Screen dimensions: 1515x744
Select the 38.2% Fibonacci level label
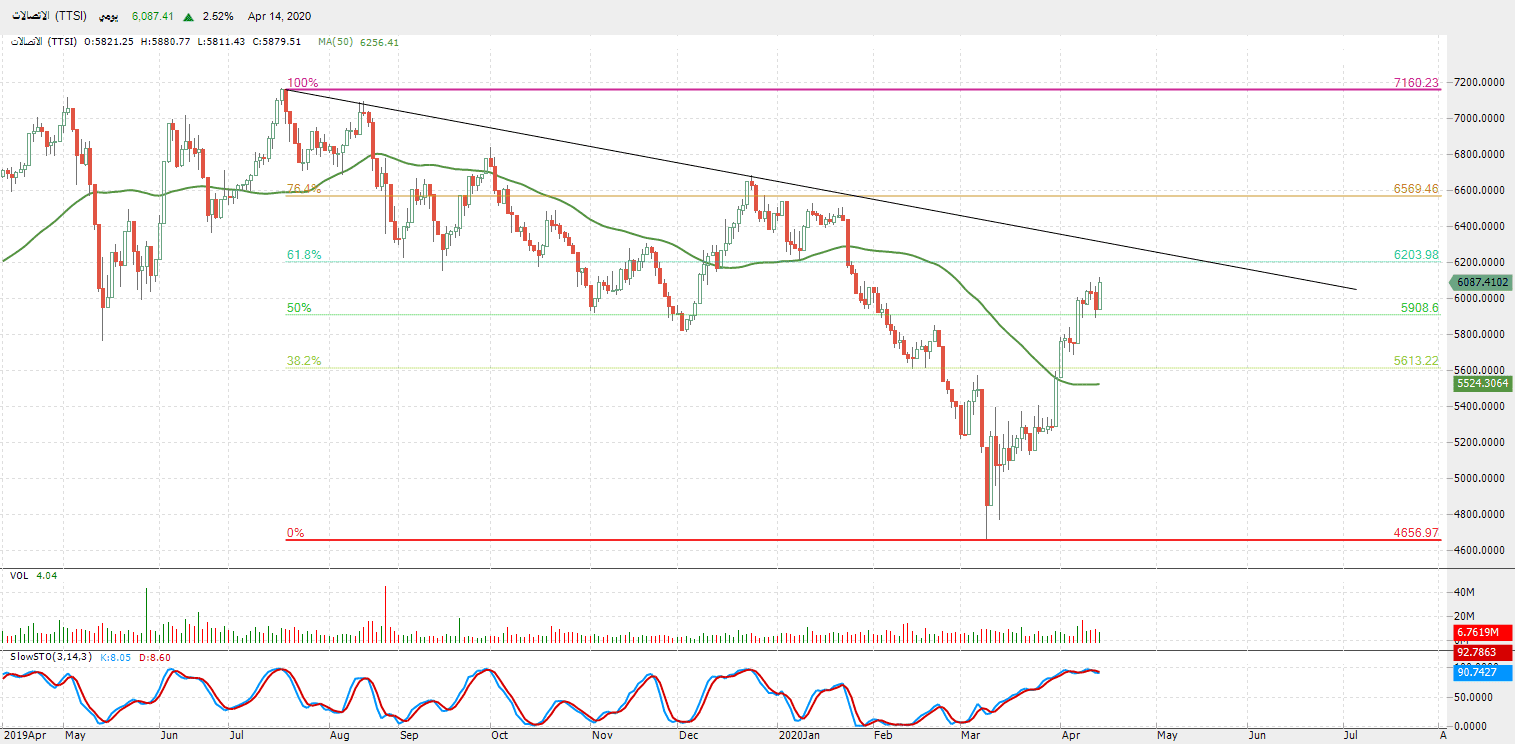(304, 361)
